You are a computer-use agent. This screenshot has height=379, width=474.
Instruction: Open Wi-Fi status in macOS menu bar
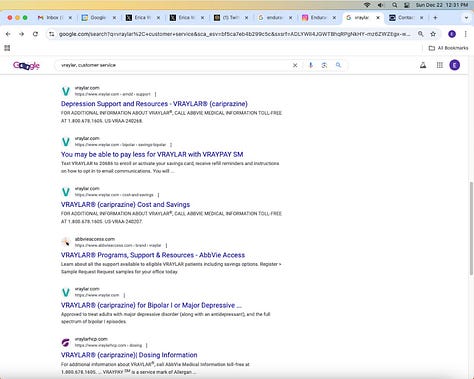pyautogui.click(x=367, y=5)
